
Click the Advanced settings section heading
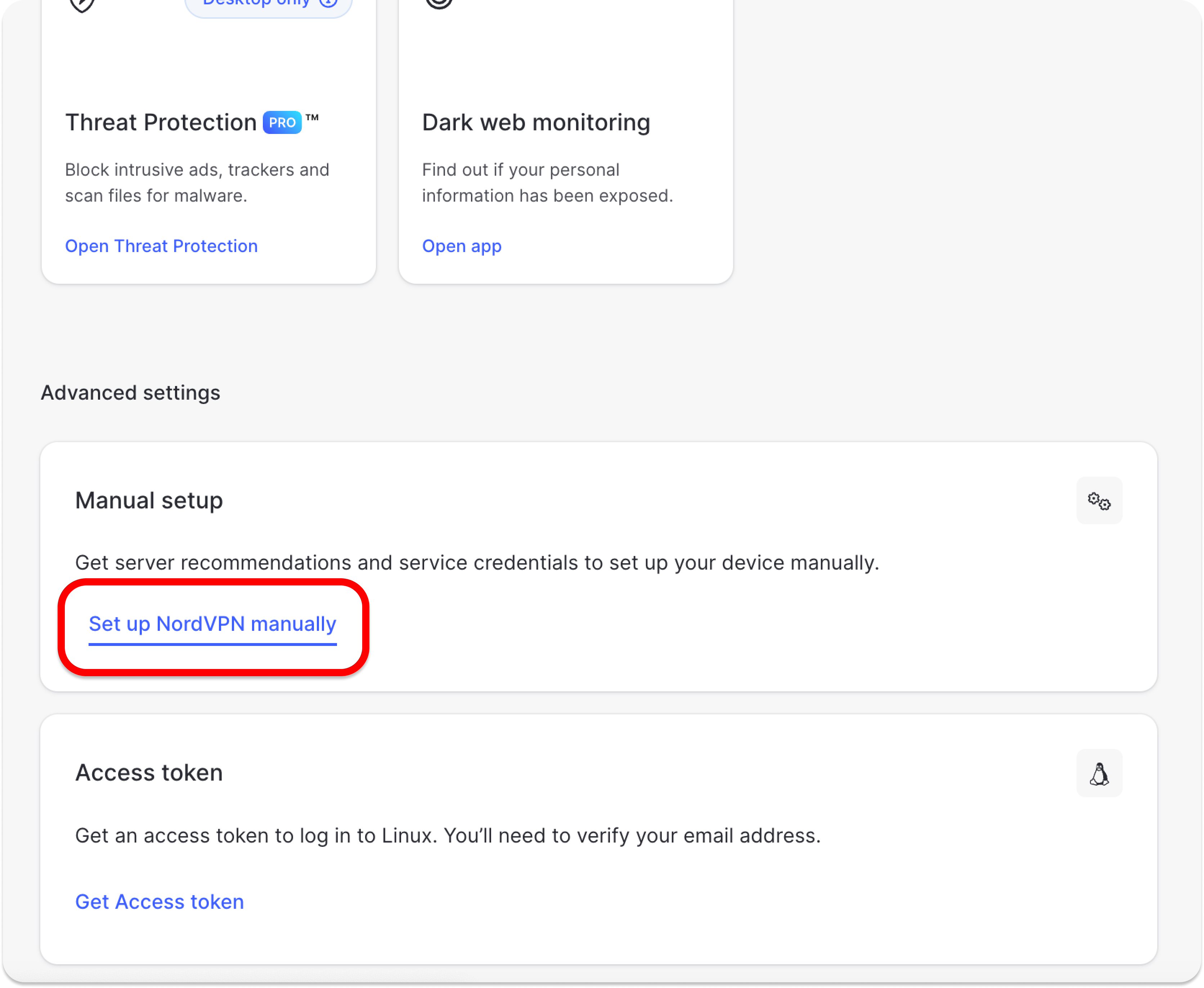click(x=130, y=393)
